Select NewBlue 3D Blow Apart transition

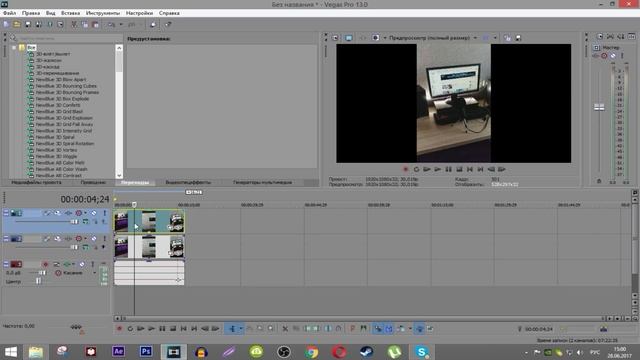point(61,80)
